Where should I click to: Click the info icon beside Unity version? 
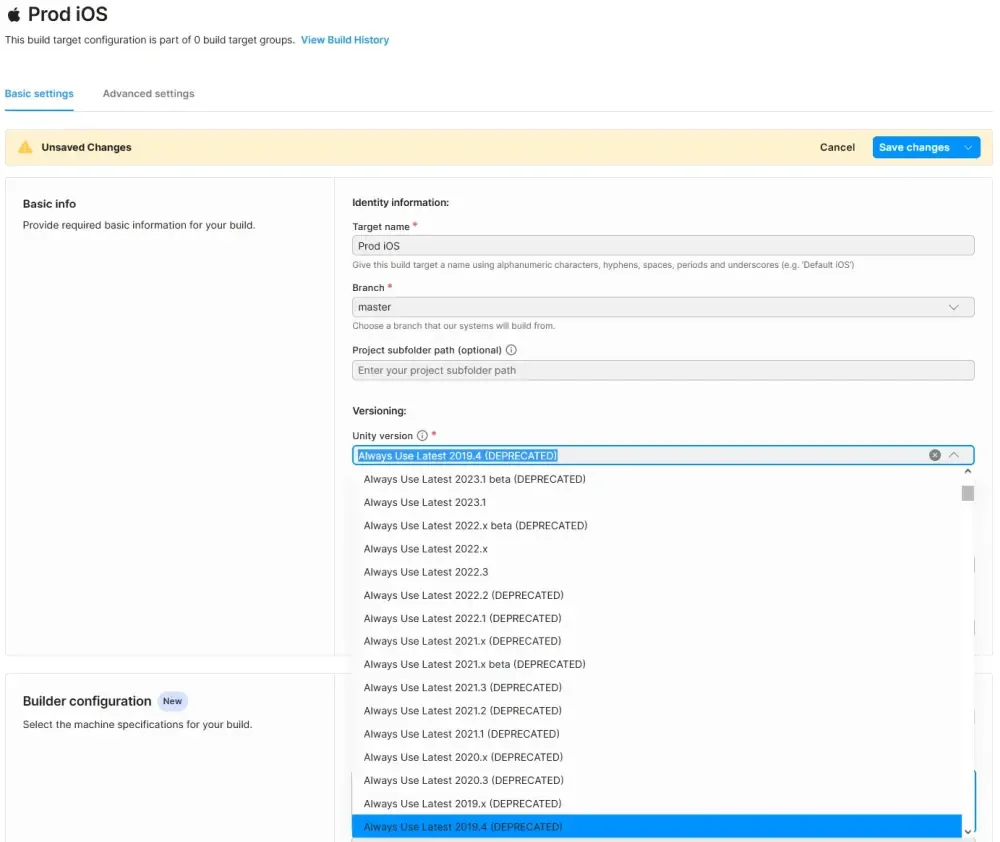(424, 435)
